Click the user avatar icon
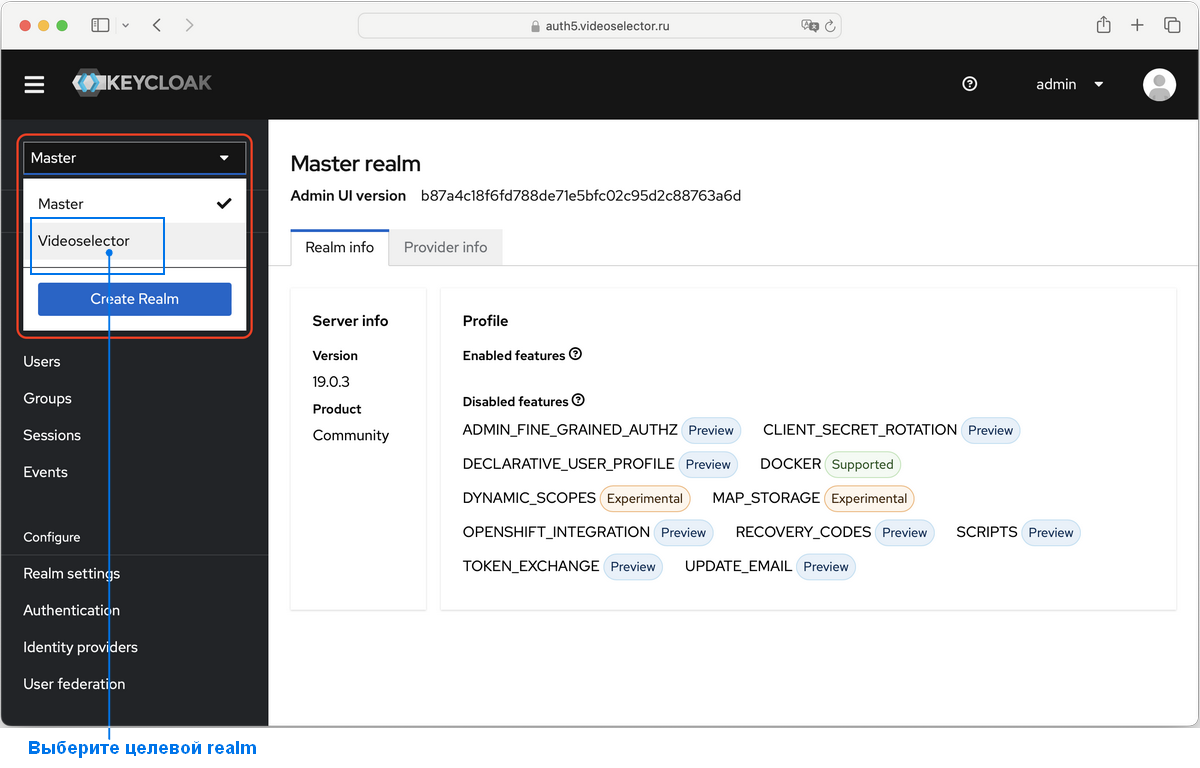 pyautogui.click(x=1159, y=85)
